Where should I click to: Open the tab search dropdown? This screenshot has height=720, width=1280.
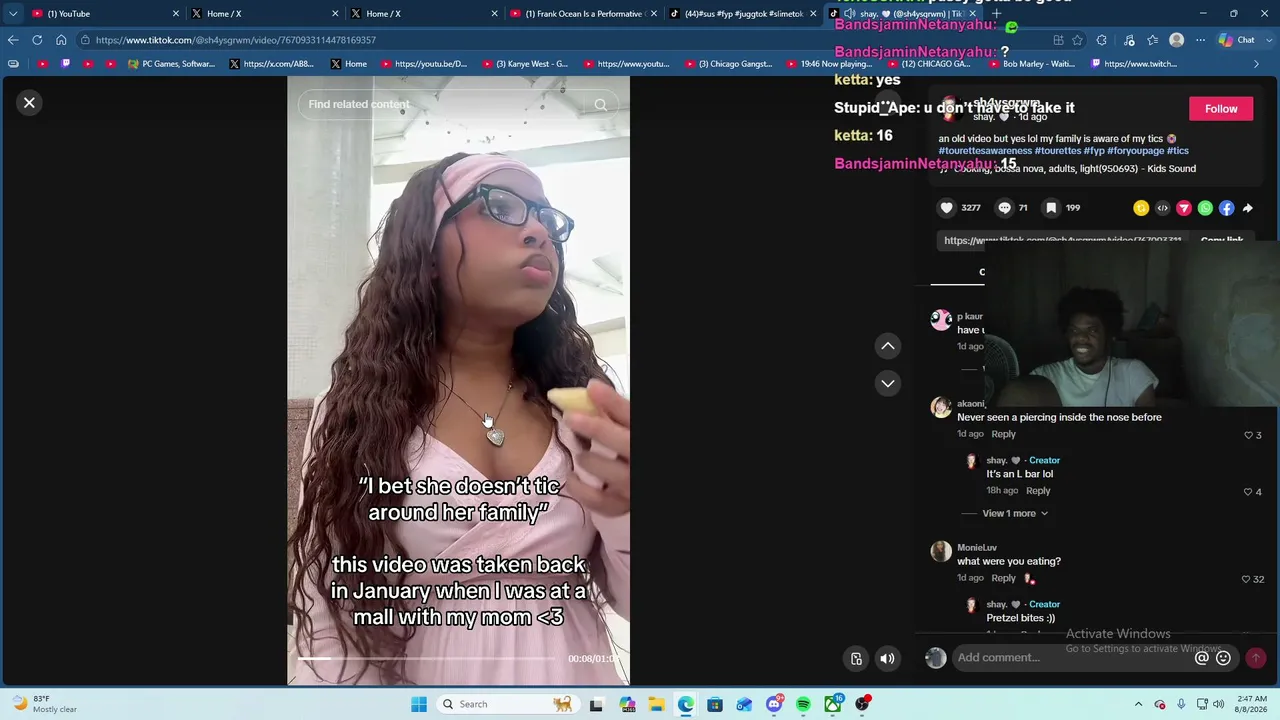[12, 14]
